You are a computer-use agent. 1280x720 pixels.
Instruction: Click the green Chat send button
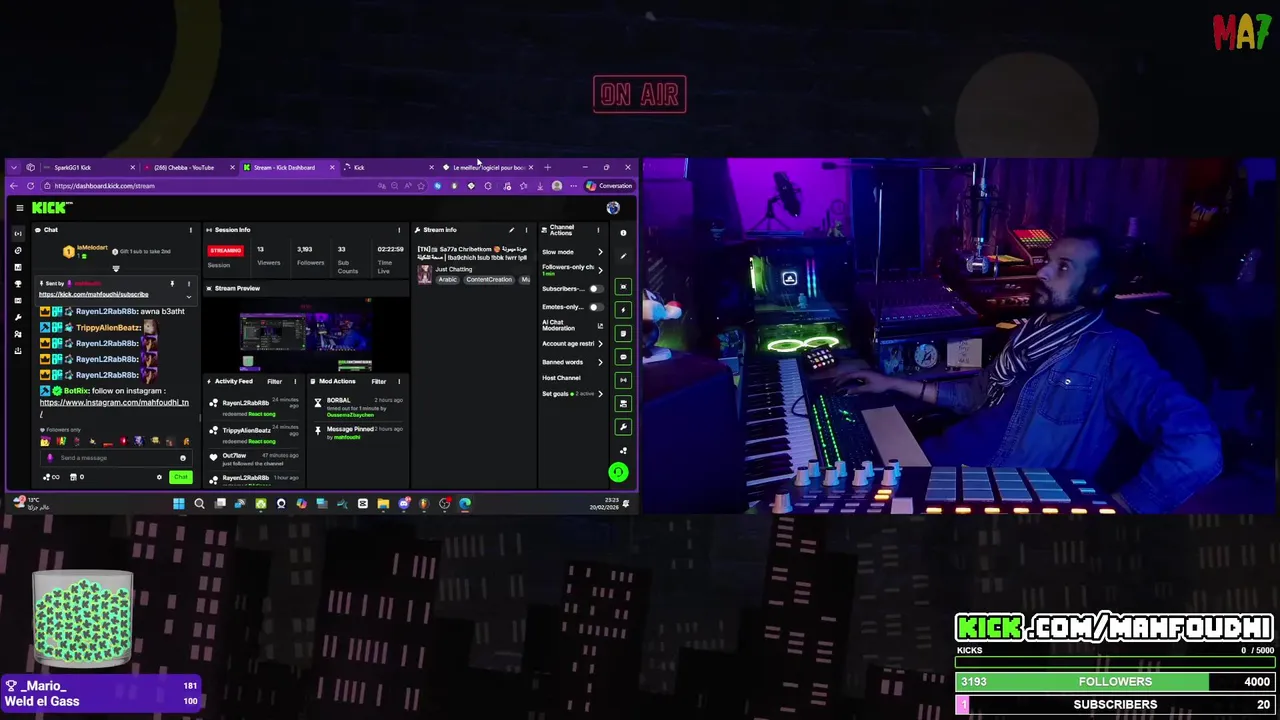pyautogui.click(x=181, y=477)
